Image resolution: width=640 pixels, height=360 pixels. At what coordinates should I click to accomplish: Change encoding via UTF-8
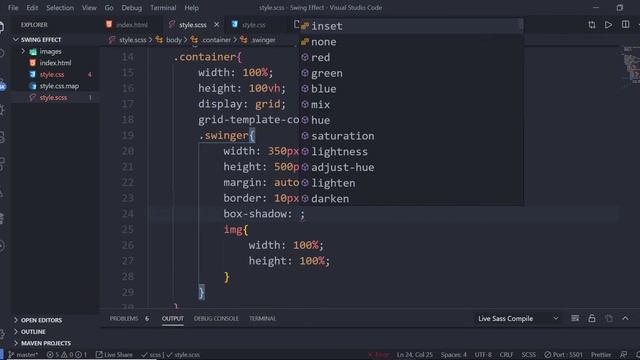[483, 355]
